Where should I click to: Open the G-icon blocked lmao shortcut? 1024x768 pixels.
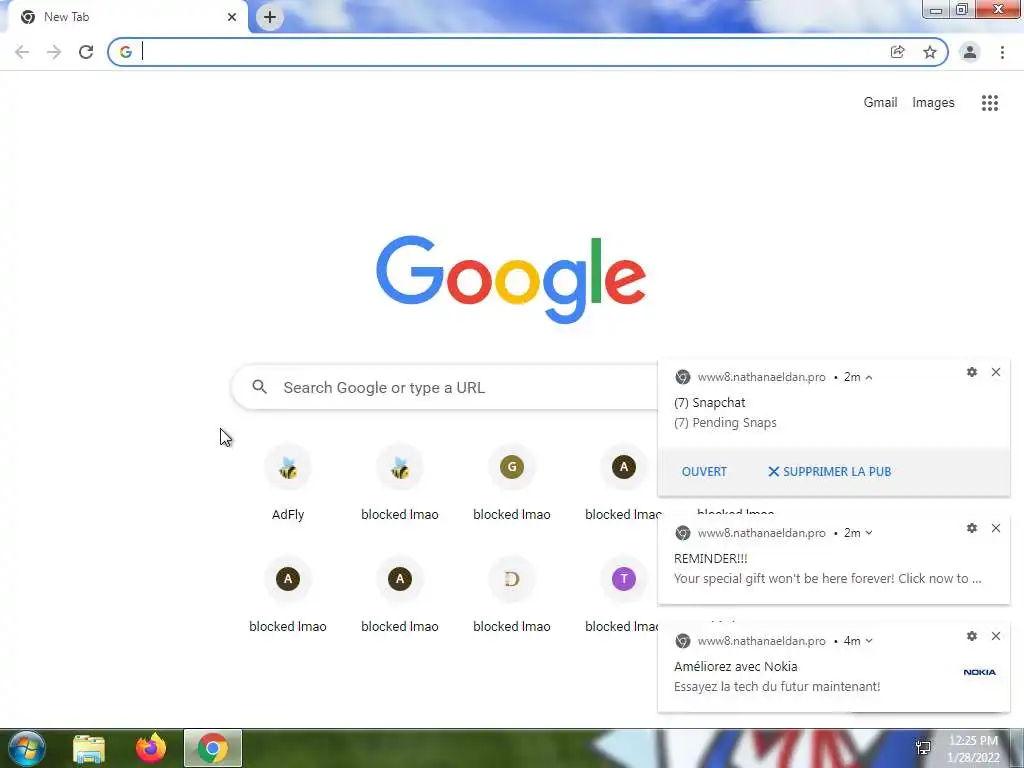click(512, 483)
